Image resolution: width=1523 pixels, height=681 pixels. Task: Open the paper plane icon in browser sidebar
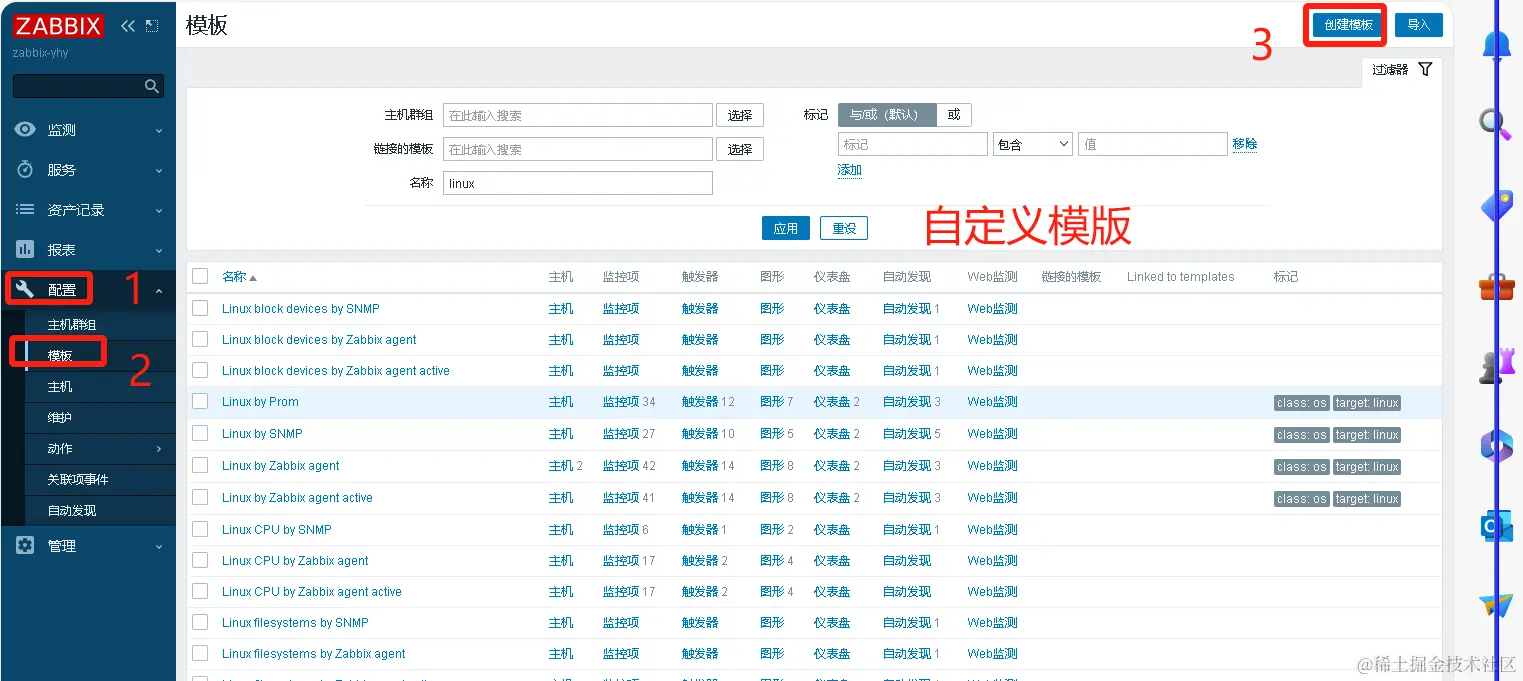[x=1496, y=605]
